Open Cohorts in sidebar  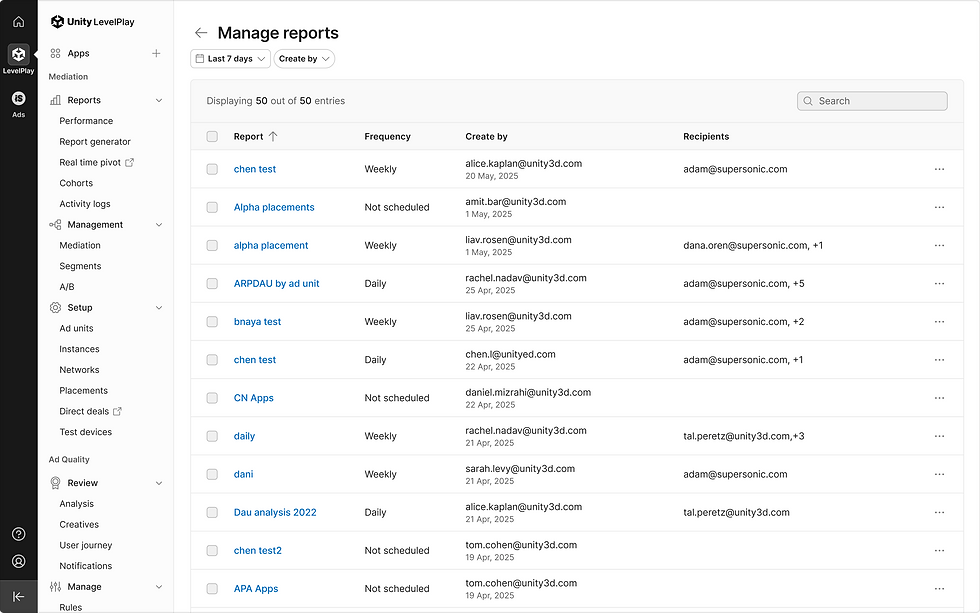[x=76, y=183]
